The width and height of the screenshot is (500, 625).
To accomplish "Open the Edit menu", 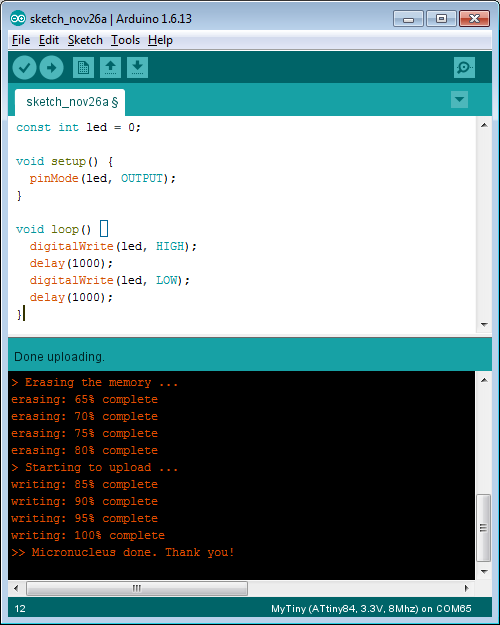I will pos(49,40).
